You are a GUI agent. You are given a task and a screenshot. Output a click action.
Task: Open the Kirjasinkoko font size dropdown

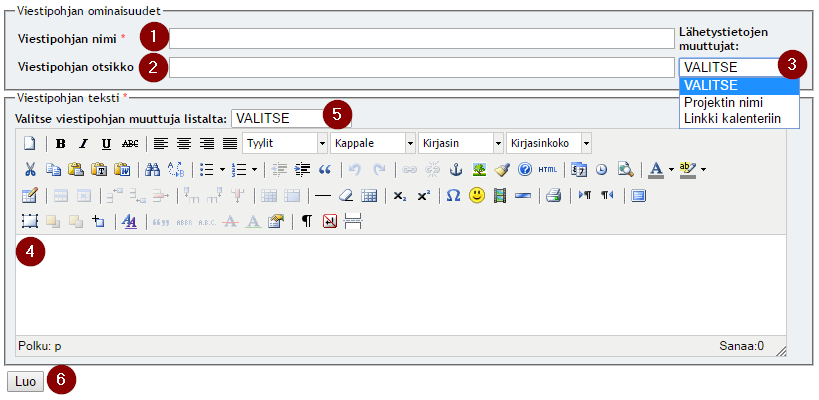point(548,143)
